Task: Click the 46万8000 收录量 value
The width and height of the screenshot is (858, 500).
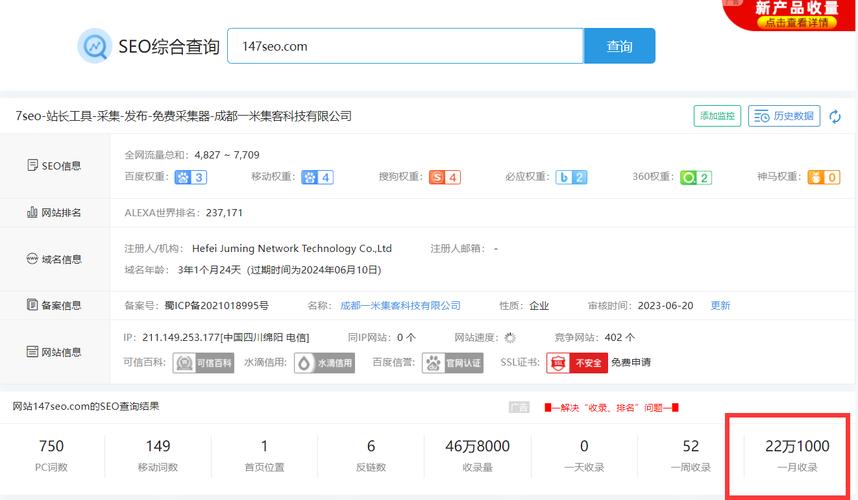Action: point(478,446)
